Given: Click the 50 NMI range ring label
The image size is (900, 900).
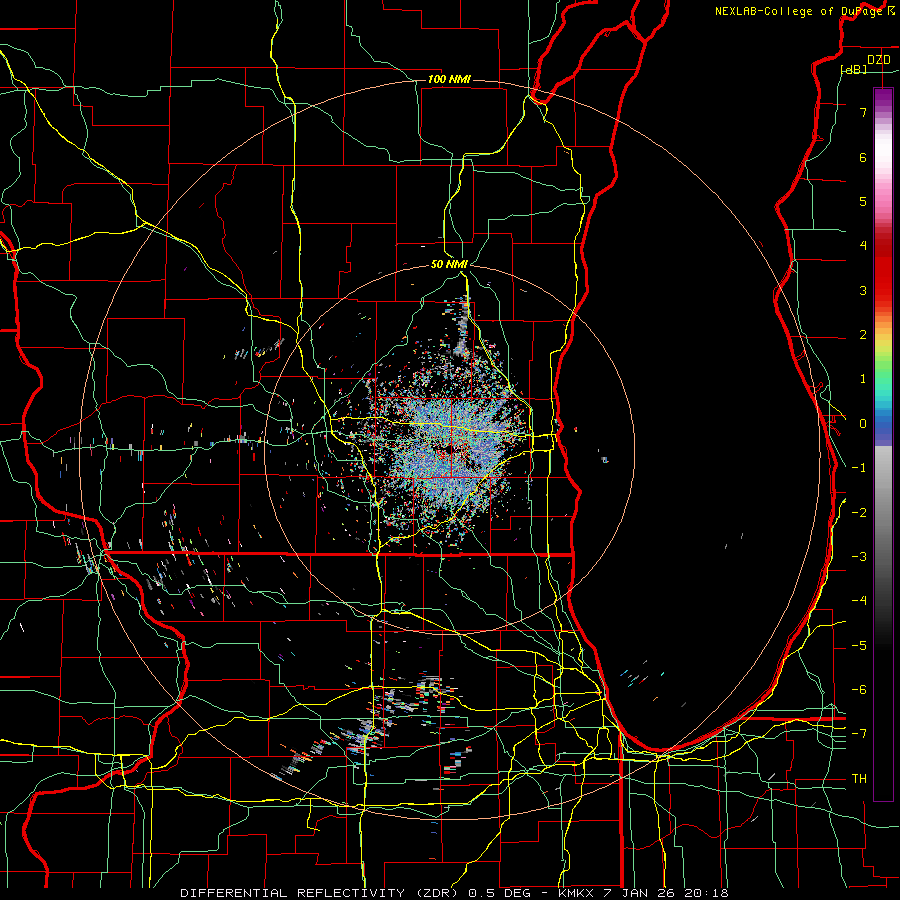Looking at the screenshot, I should pyautogui.click(x=449, y=264).
